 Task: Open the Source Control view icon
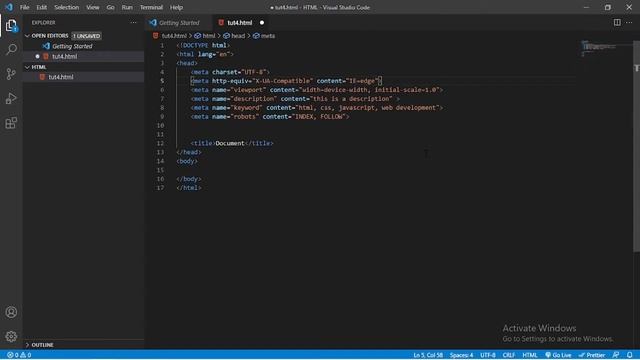pos(11,74)
